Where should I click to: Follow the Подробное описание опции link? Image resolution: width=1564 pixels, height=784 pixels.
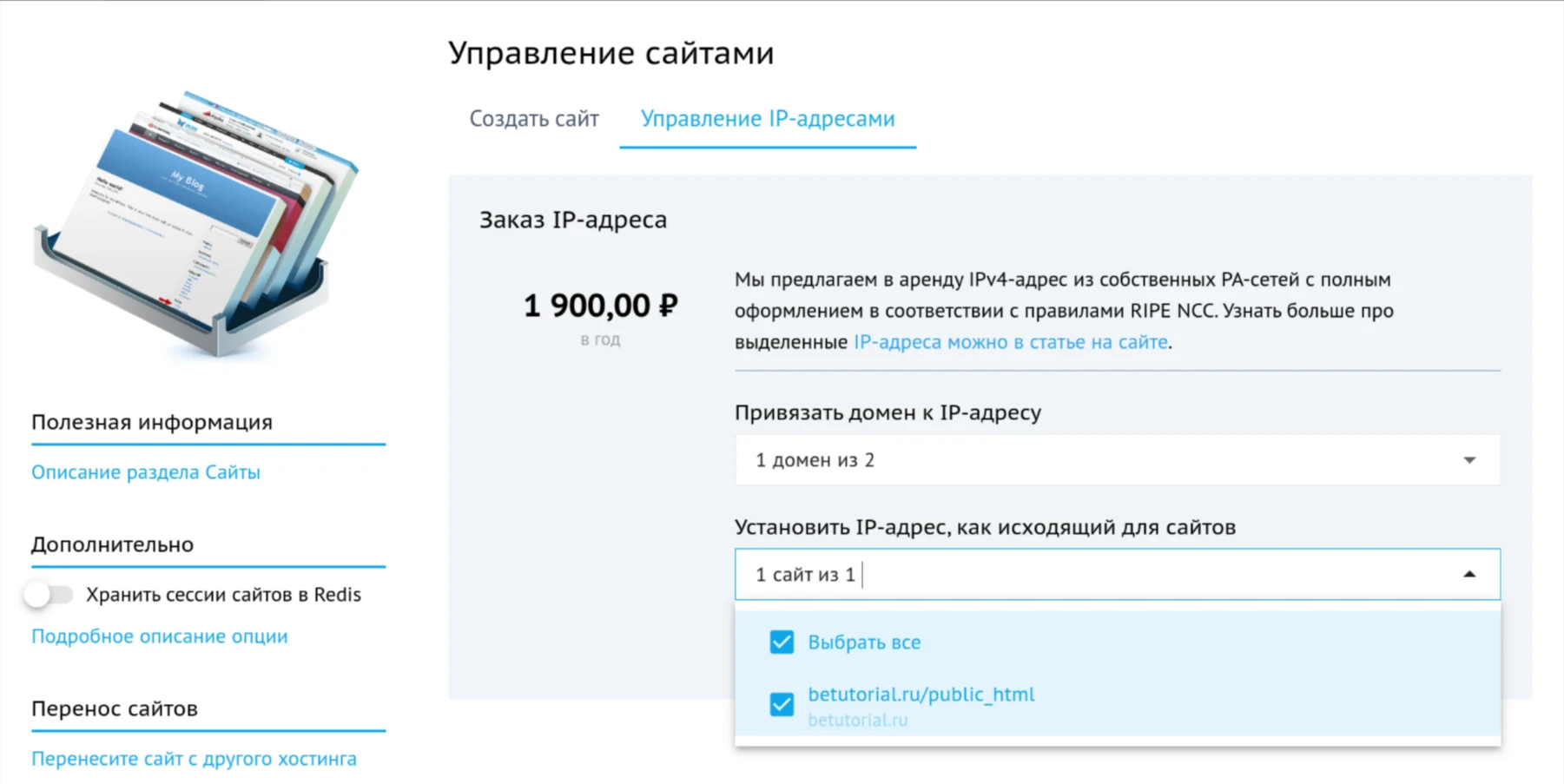[x=159, y=636]
